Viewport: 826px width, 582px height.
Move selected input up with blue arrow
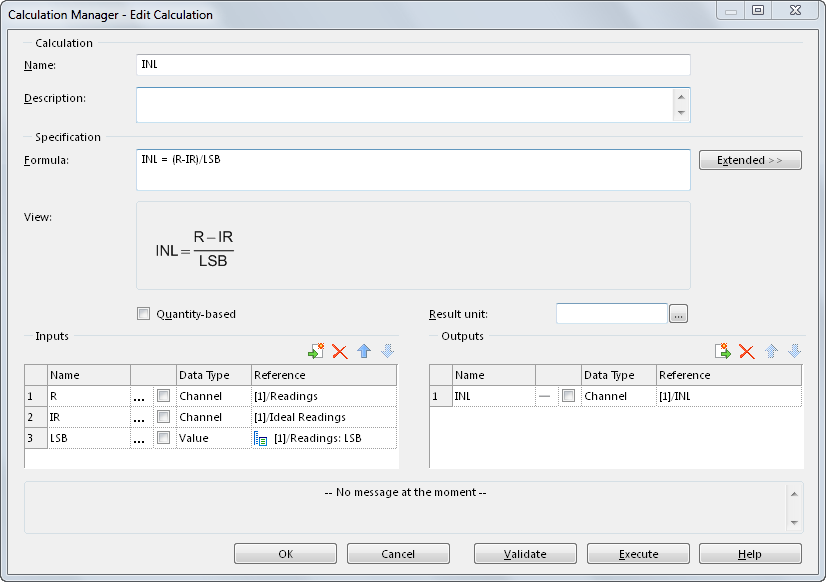click(x=364, y=352)
